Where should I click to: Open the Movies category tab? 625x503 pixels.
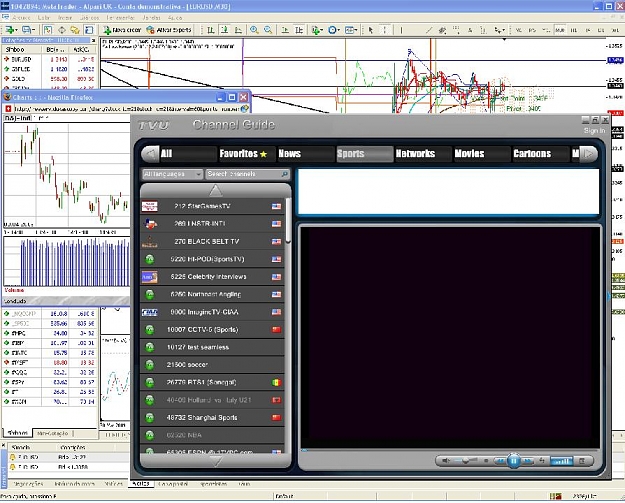(x=482, y=154)
